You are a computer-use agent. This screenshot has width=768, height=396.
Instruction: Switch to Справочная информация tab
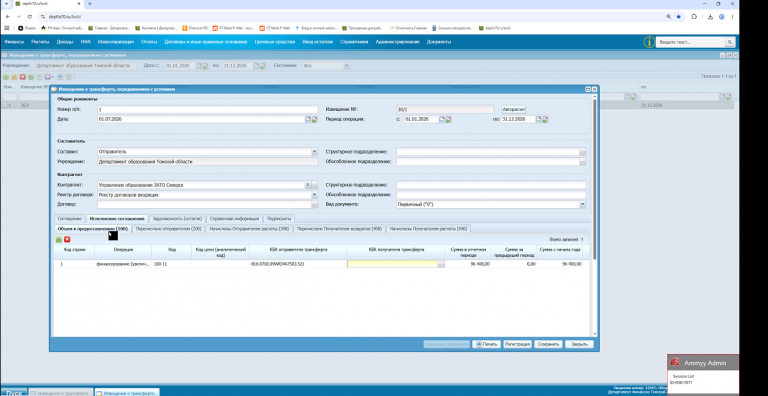234,219
